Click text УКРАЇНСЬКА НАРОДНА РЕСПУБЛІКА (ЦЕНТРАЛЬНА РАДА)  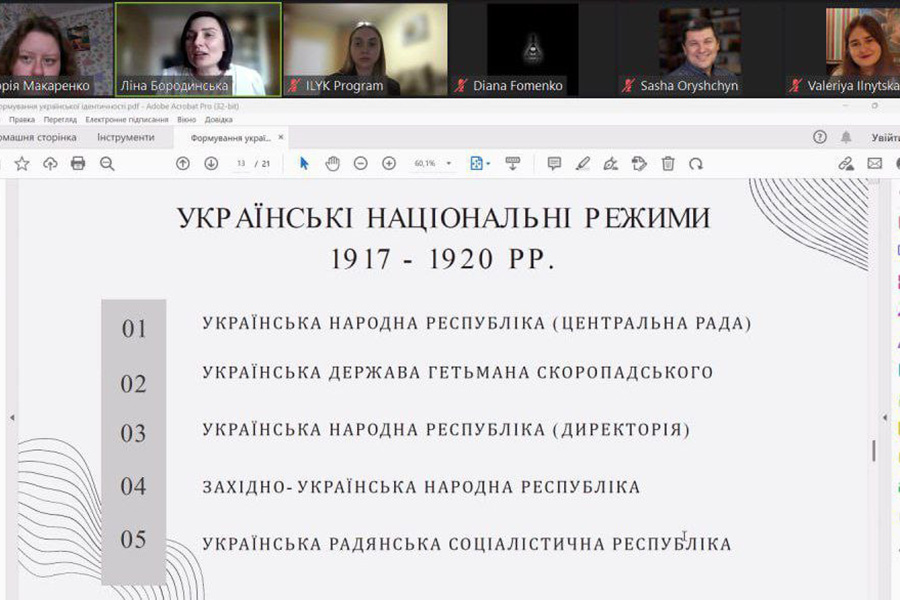coord(477,323)
